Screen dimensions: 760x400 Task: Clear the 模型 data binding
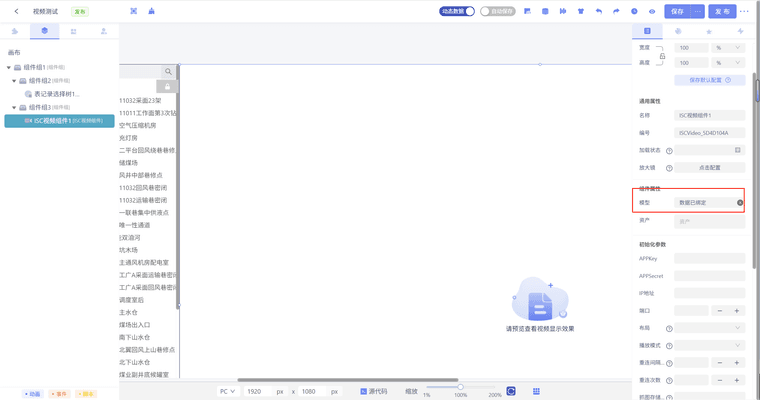coord(740,203)
